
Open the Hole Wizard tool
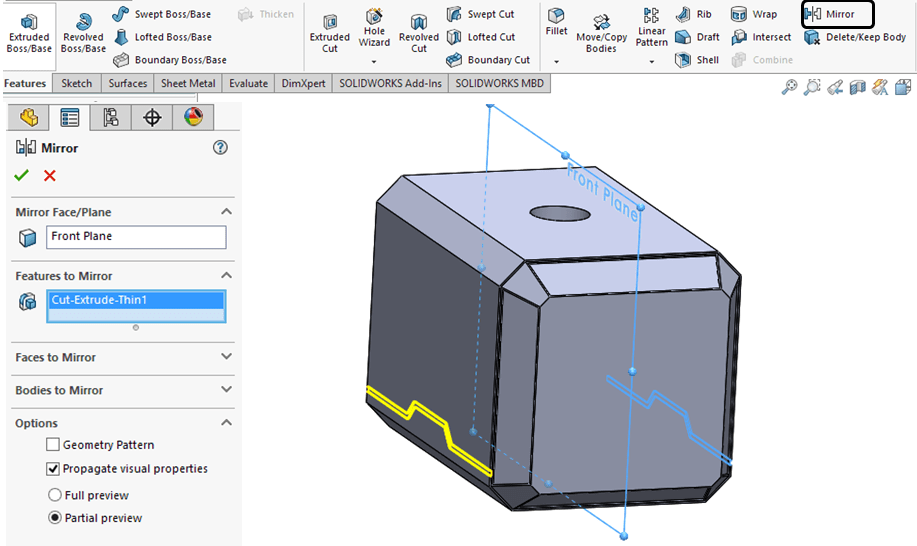click(x=374, y=21)
